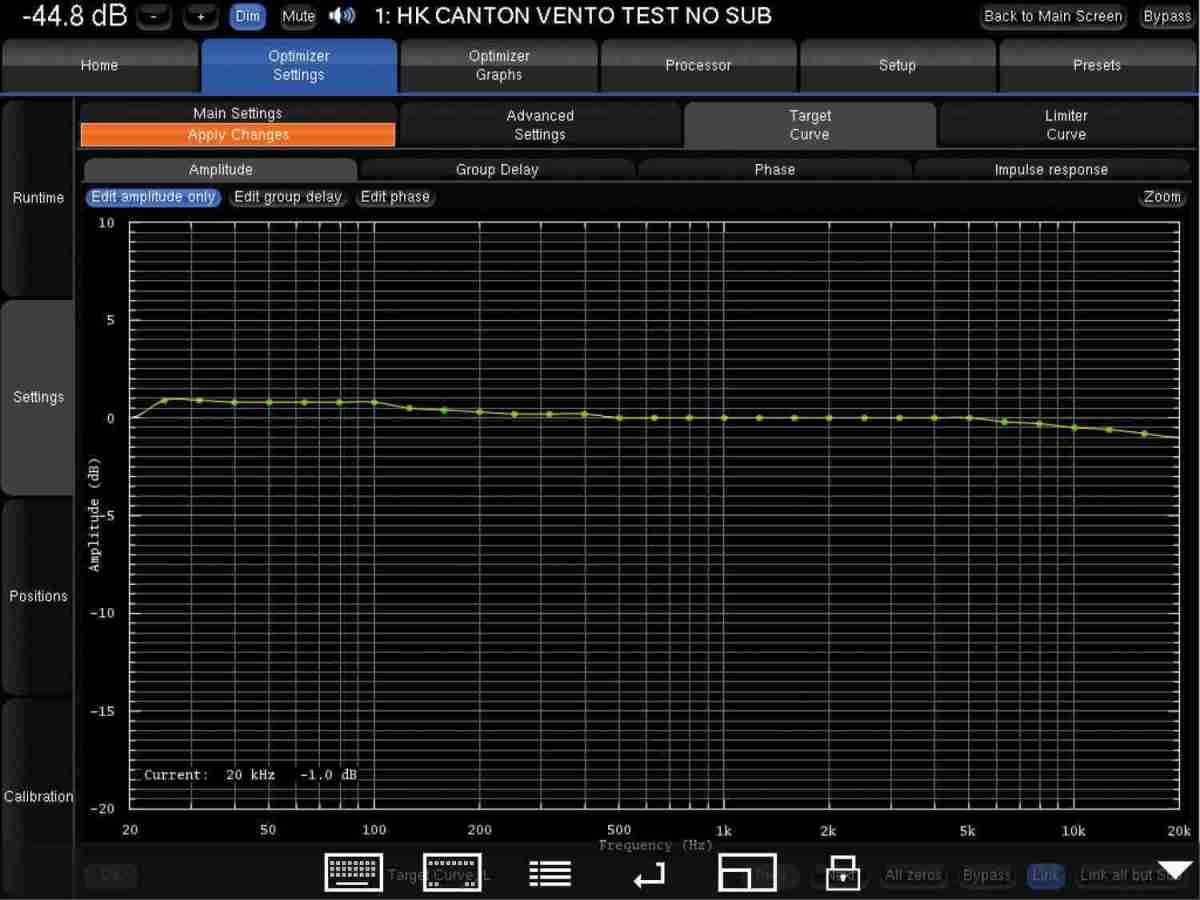
Task: Click the toolbox icon in bottom bar
Action: point(842,873)
